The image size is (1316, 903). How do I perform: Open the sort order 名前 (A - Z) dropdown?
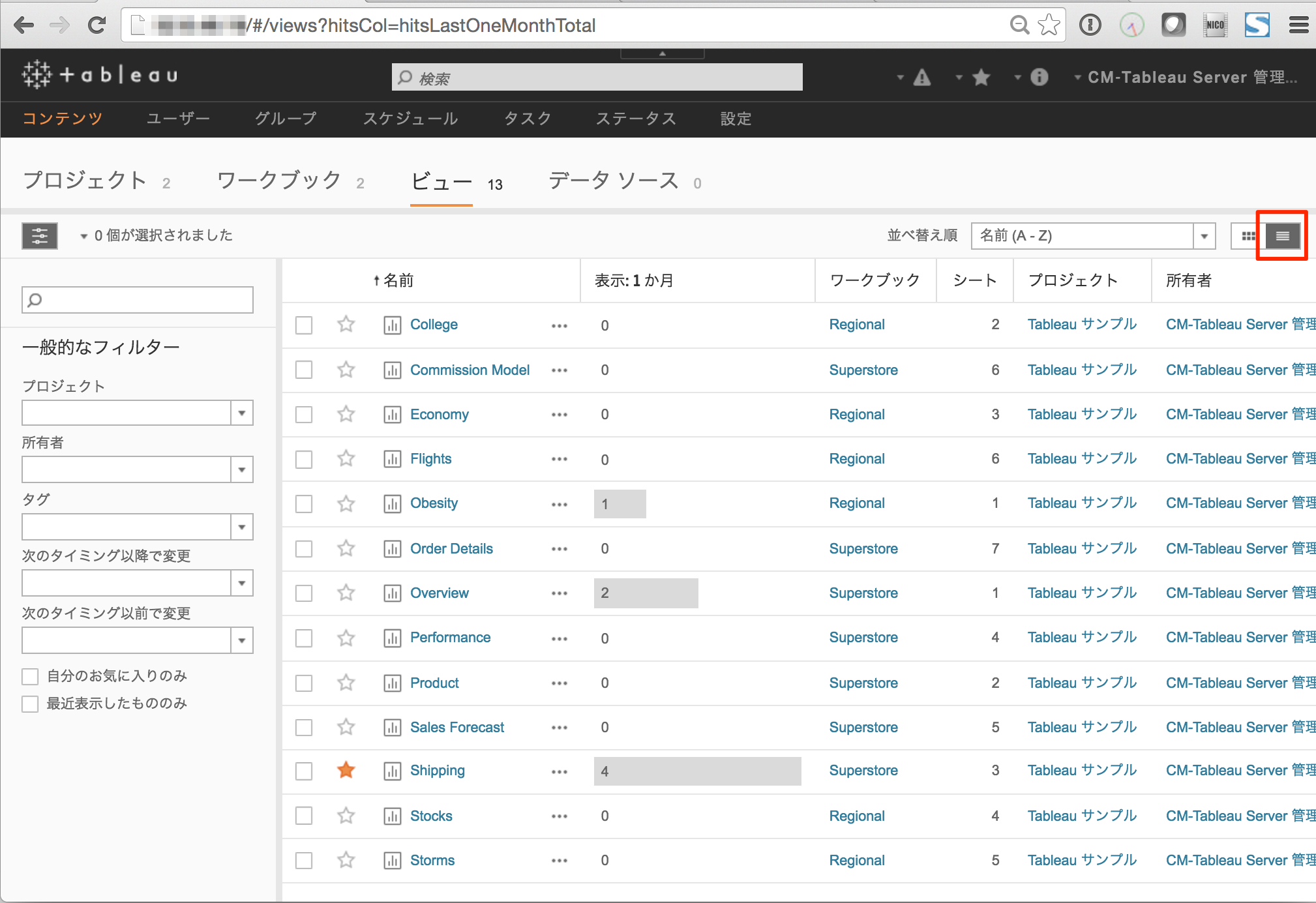(1203, 236)
